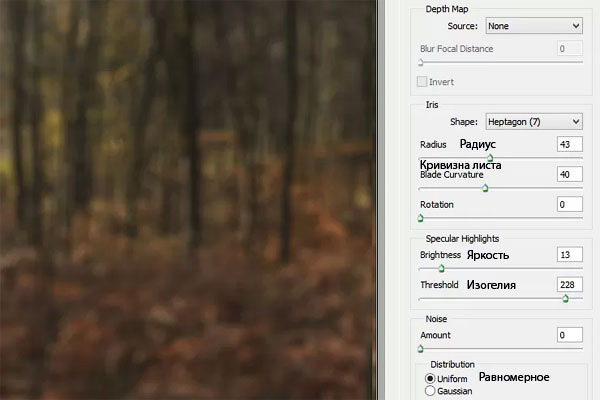Click the Rotation value field

tap(570, 204)
